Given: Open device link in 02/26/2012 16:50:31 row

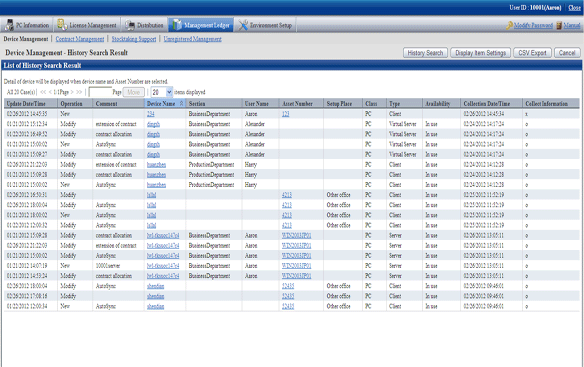Looking at the screenshot, I should 151,195.
